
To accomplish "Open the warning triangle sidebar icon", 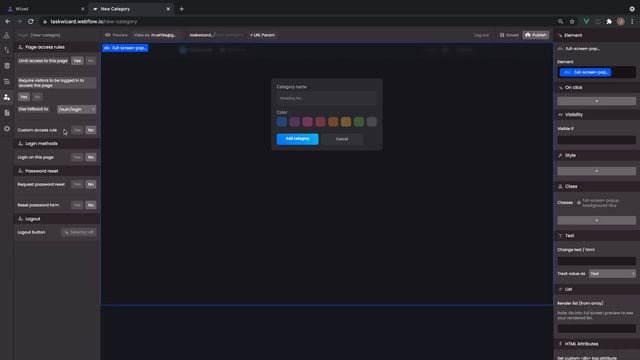I will click(x=7, y=36).
